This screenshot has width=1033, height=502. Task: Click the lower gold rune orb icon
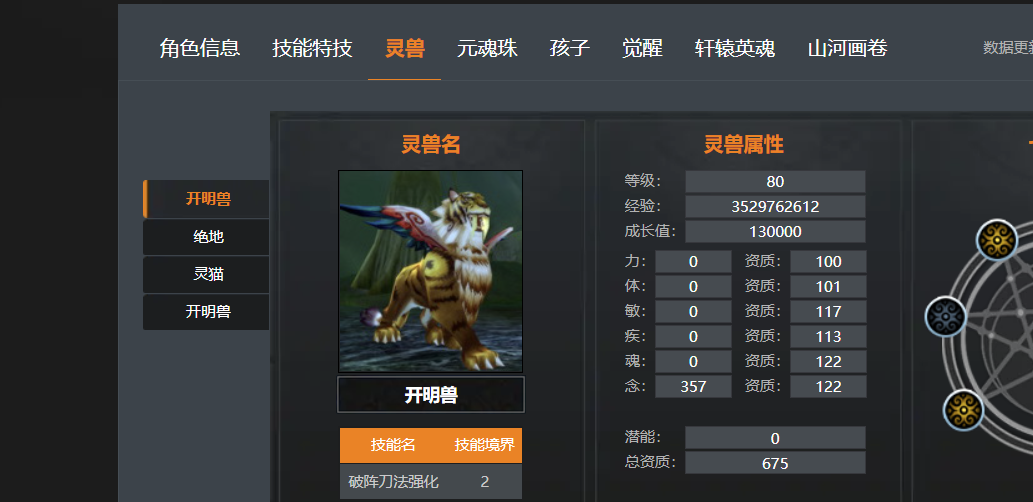pyautogui.click(x=963, y=410)
